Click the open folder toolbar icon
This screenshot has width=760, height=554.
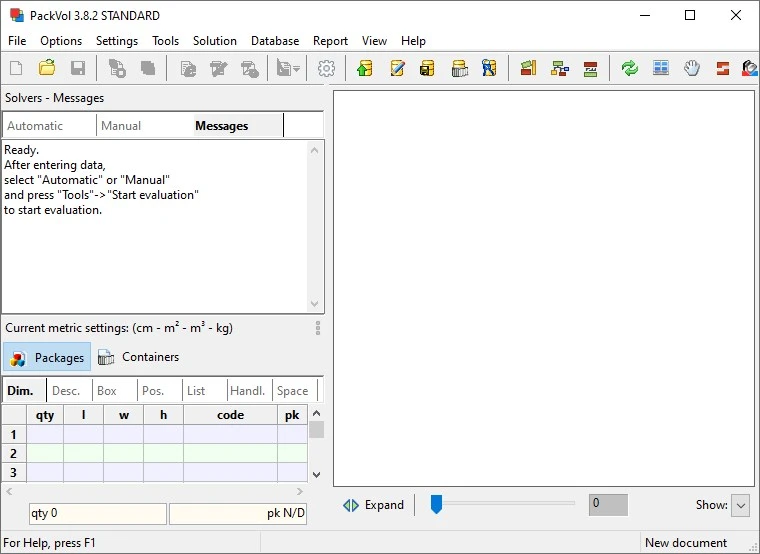(x=47, y=69)
